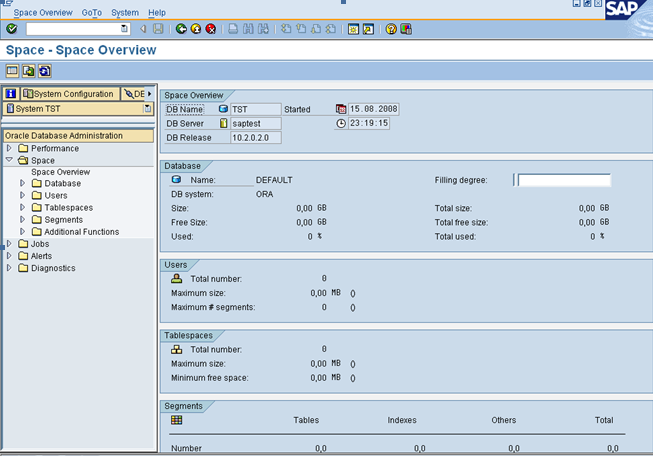
Task: Click the Save diskette toolbar icon
Action: (x=158, y=29)
